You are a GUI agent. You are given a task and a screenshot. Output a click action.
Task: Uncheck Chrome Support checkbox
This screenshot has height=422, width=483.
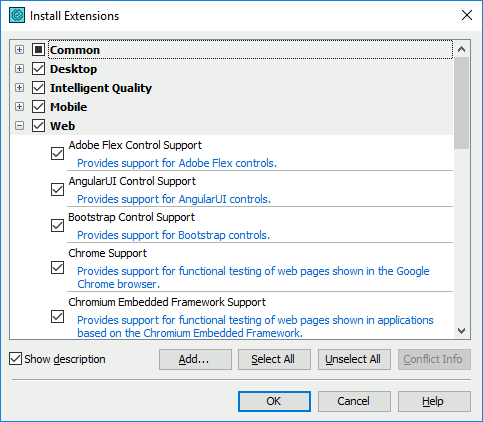pos(57,267)
